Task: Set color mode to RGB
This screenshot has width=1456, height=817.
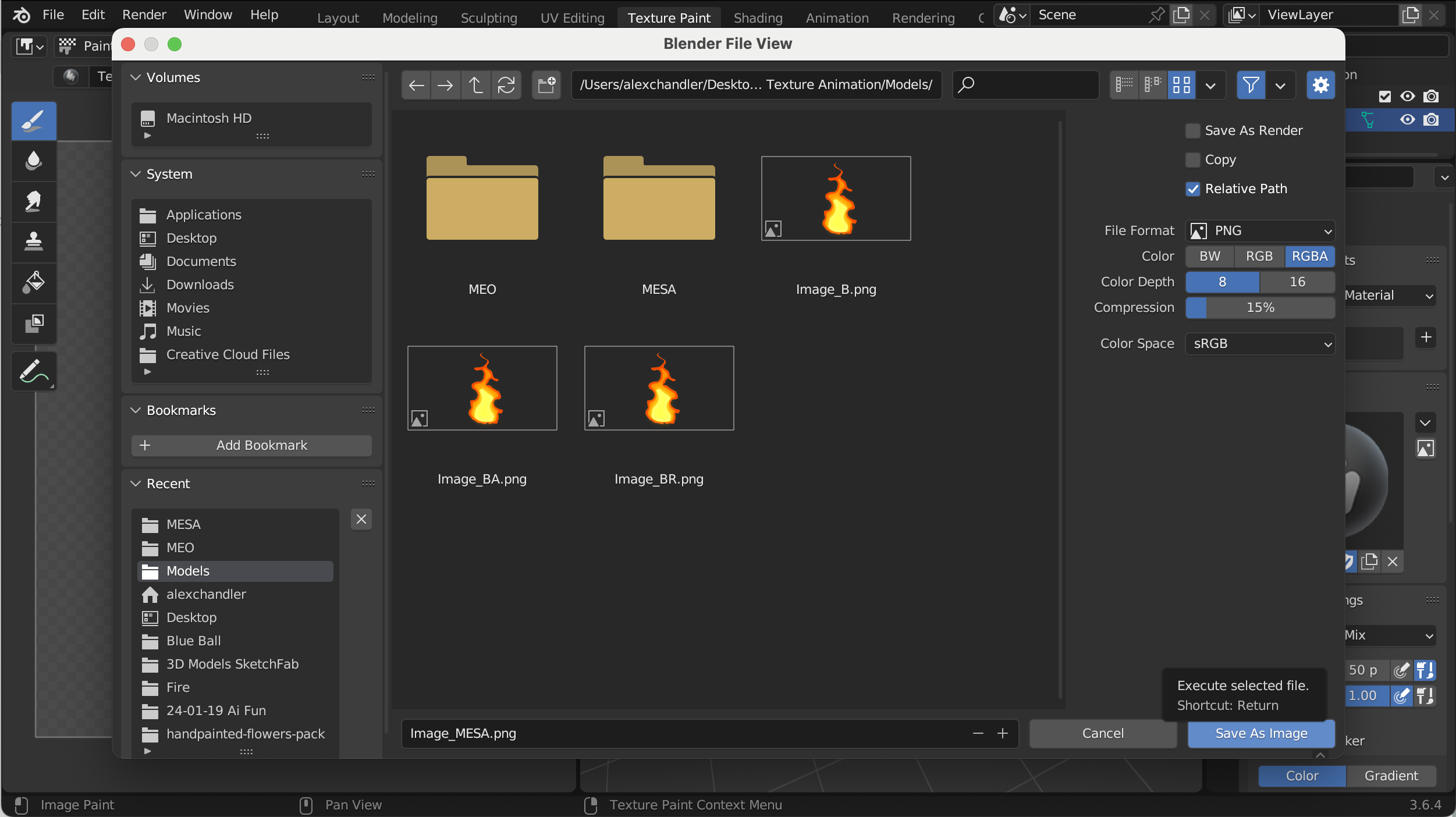Action: [x=1259, y=257]
